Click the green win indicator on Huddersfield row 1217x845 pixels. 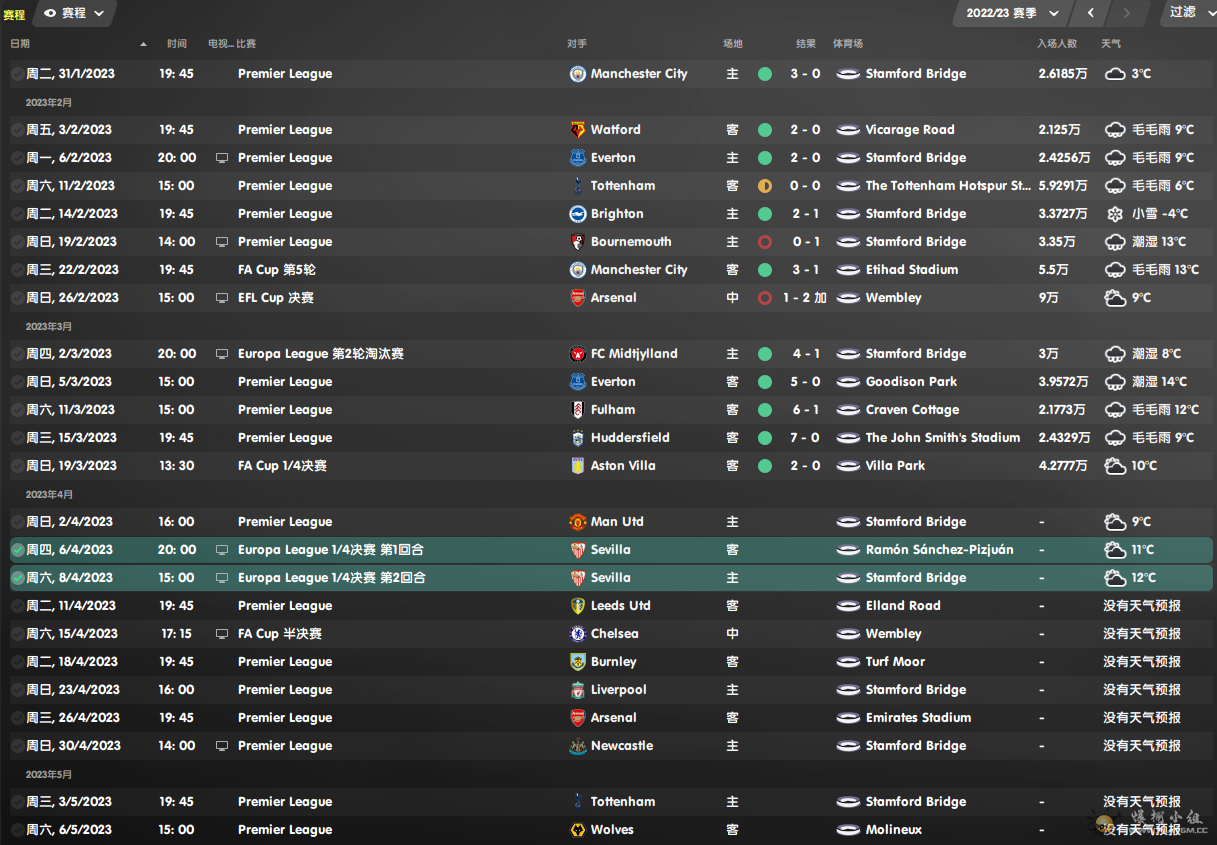[765, 438]
